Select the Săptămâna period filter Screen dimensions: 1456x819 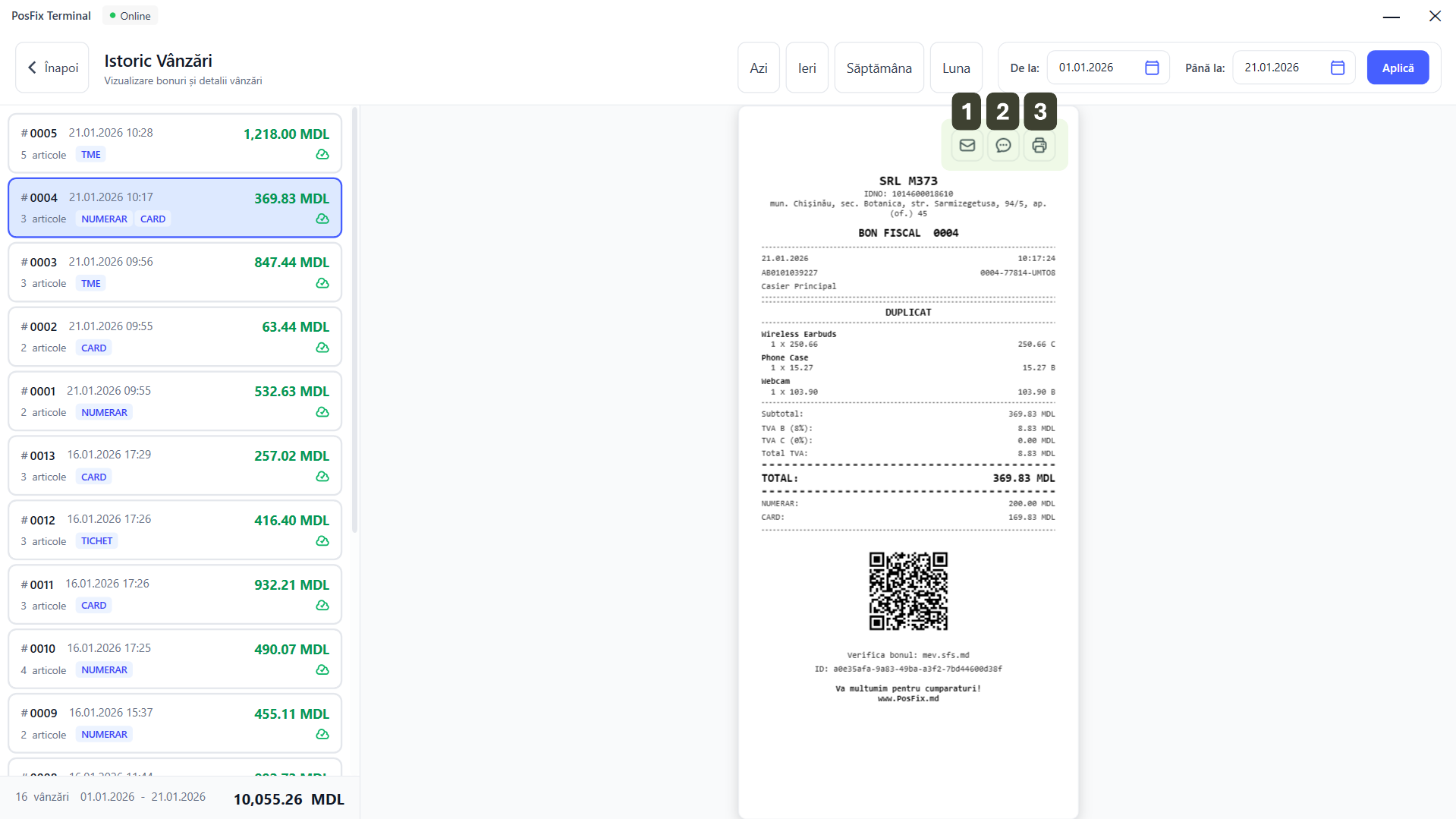(879, 68)
